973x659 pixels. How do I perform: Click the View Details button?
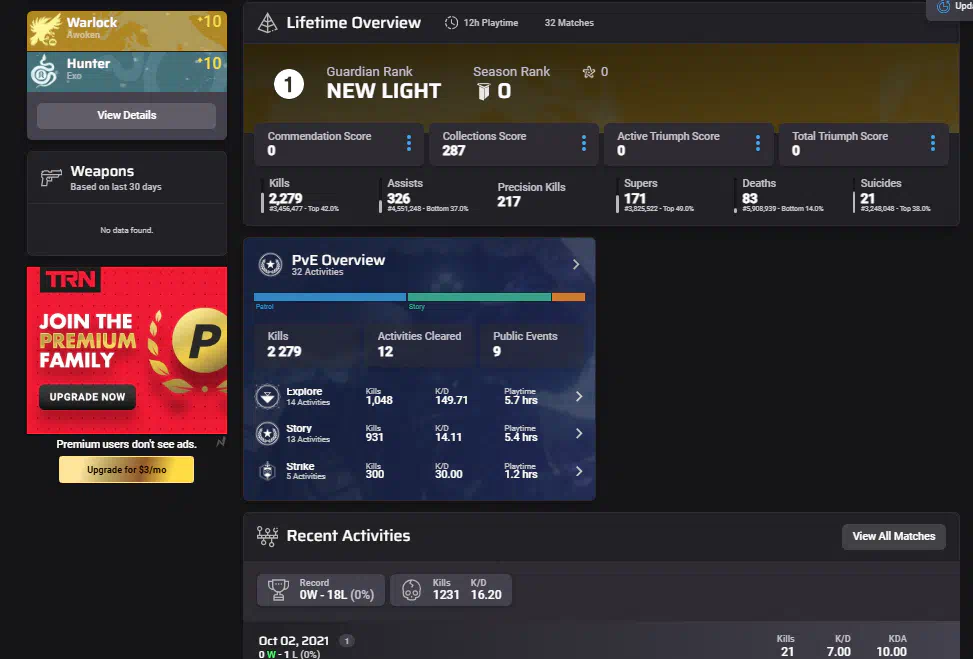tap(126, 115)
